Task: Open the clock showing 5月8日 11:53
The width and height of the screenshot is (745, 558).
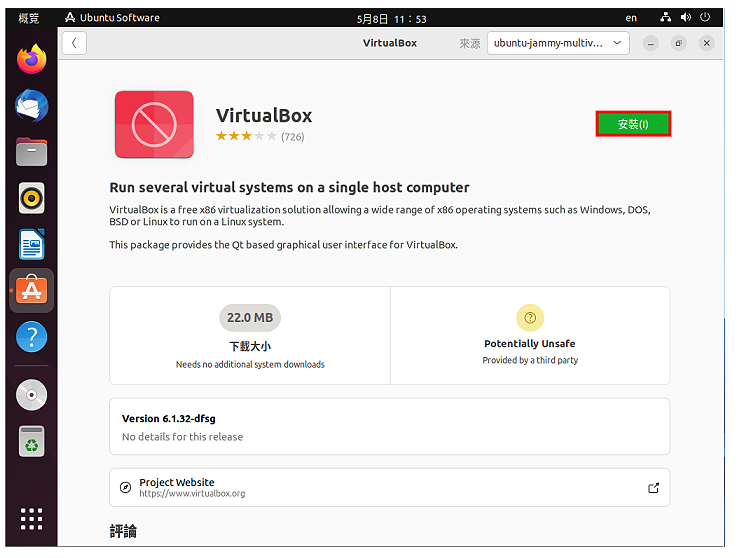Action: coord(392,19)
